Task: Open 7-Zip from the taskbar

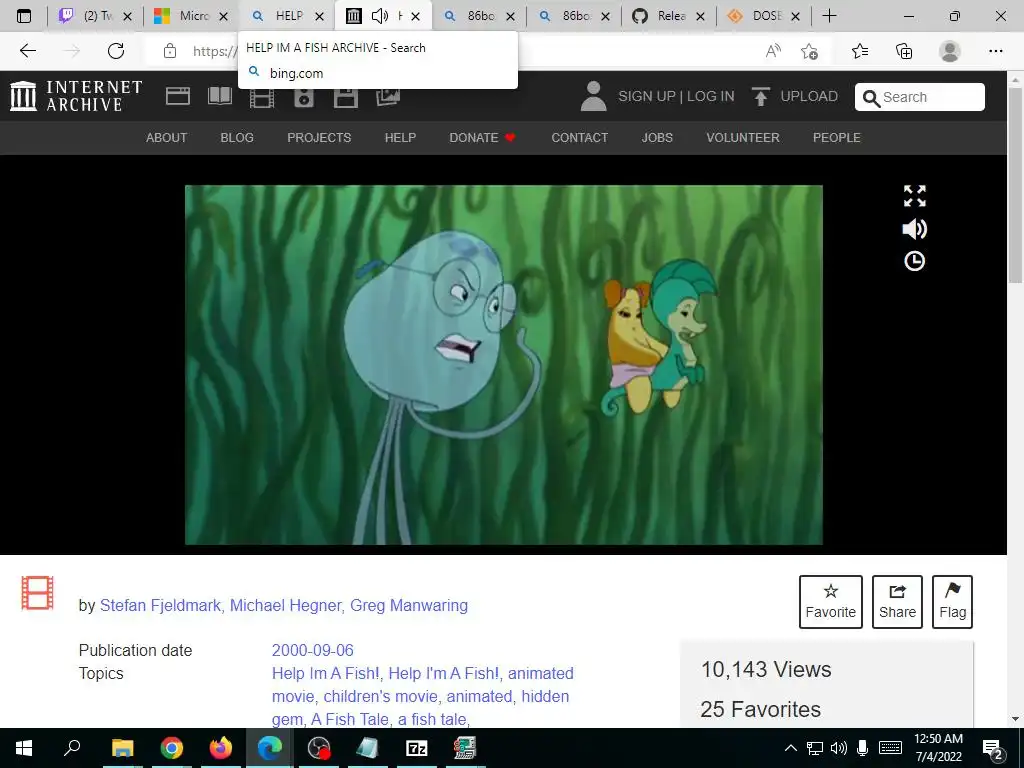Action: point(417,748)
